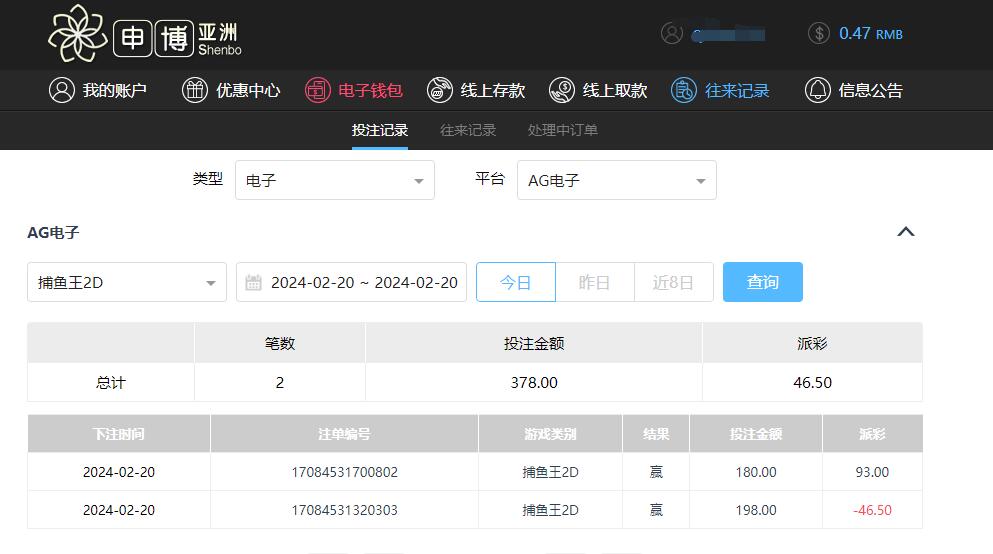Click the Shenbo flower logo
The width and height of the screenshot is (993, 554).
click(77, 34)
